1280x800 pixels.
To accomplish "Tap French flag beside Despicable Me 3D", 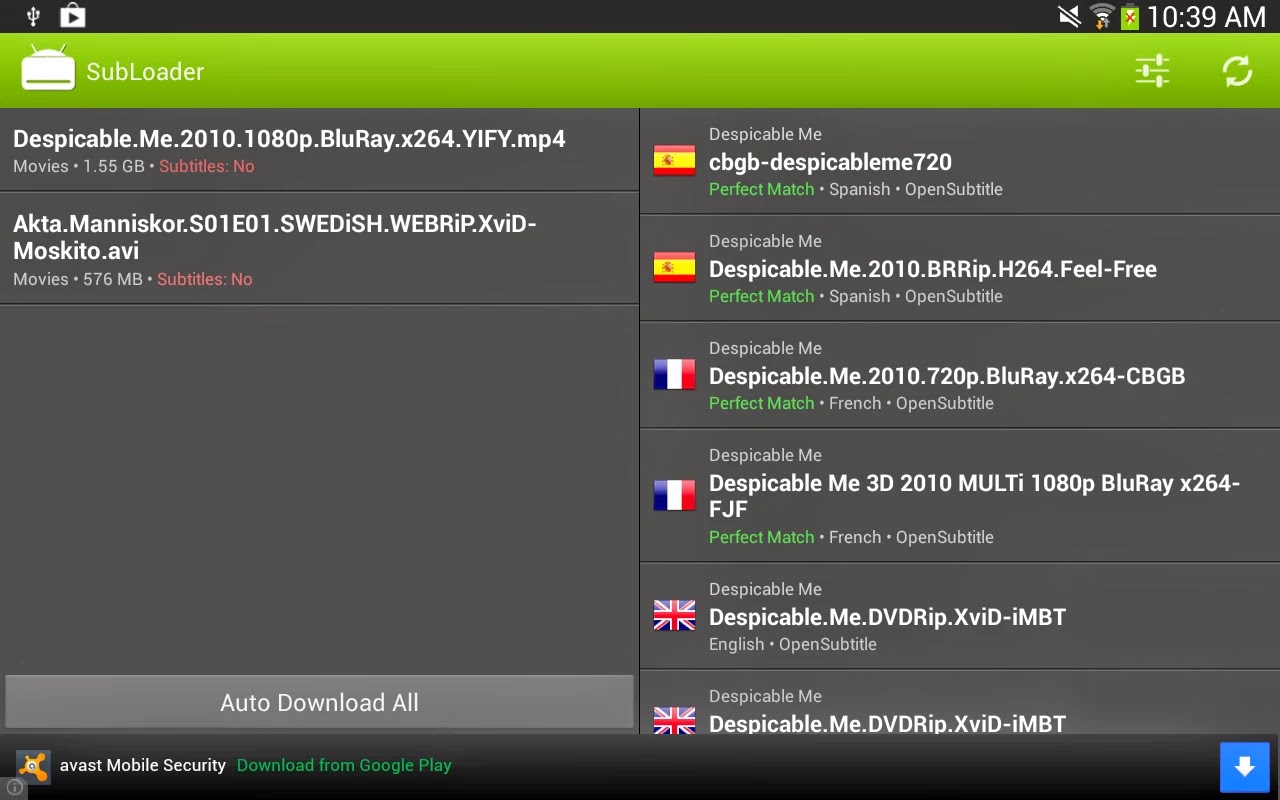I will (674, 496).
